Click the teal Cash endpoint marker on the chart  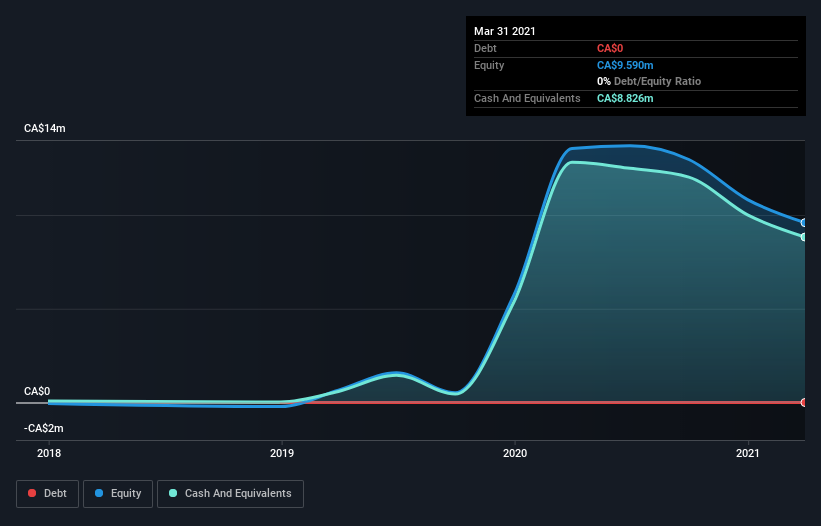804,237
